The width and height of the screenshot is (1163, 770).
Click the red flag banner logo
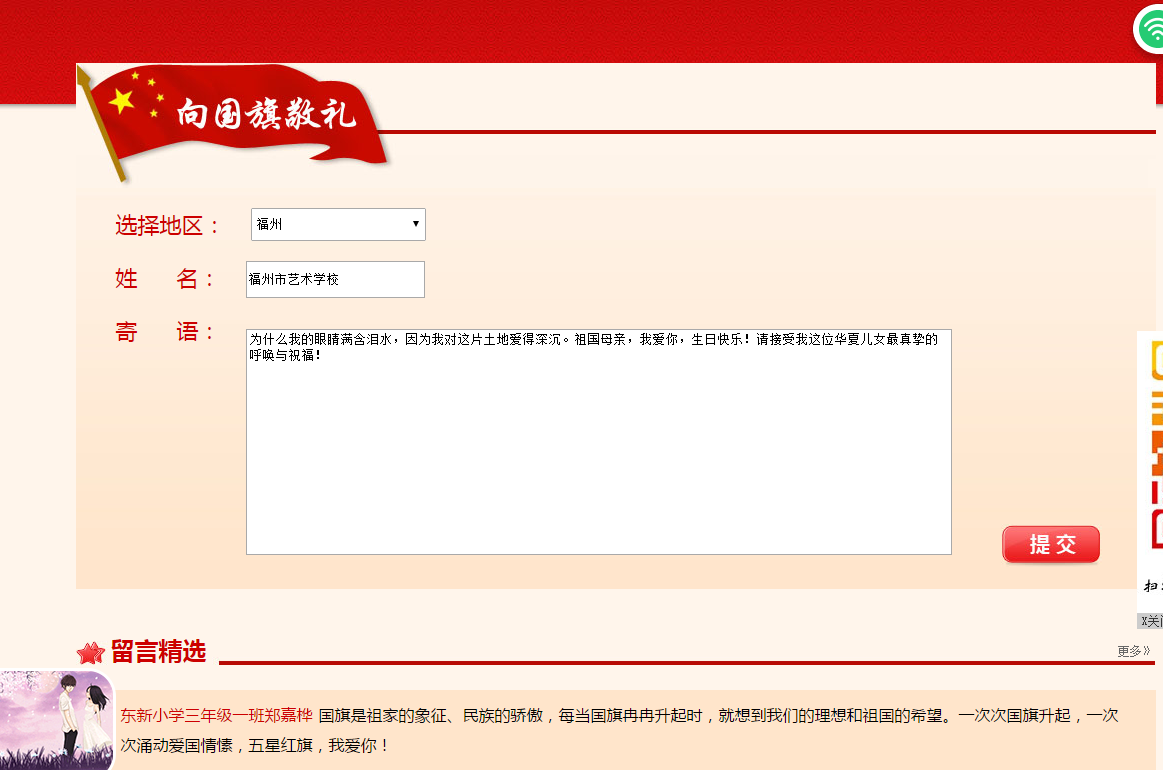click(x=235, y=120)
